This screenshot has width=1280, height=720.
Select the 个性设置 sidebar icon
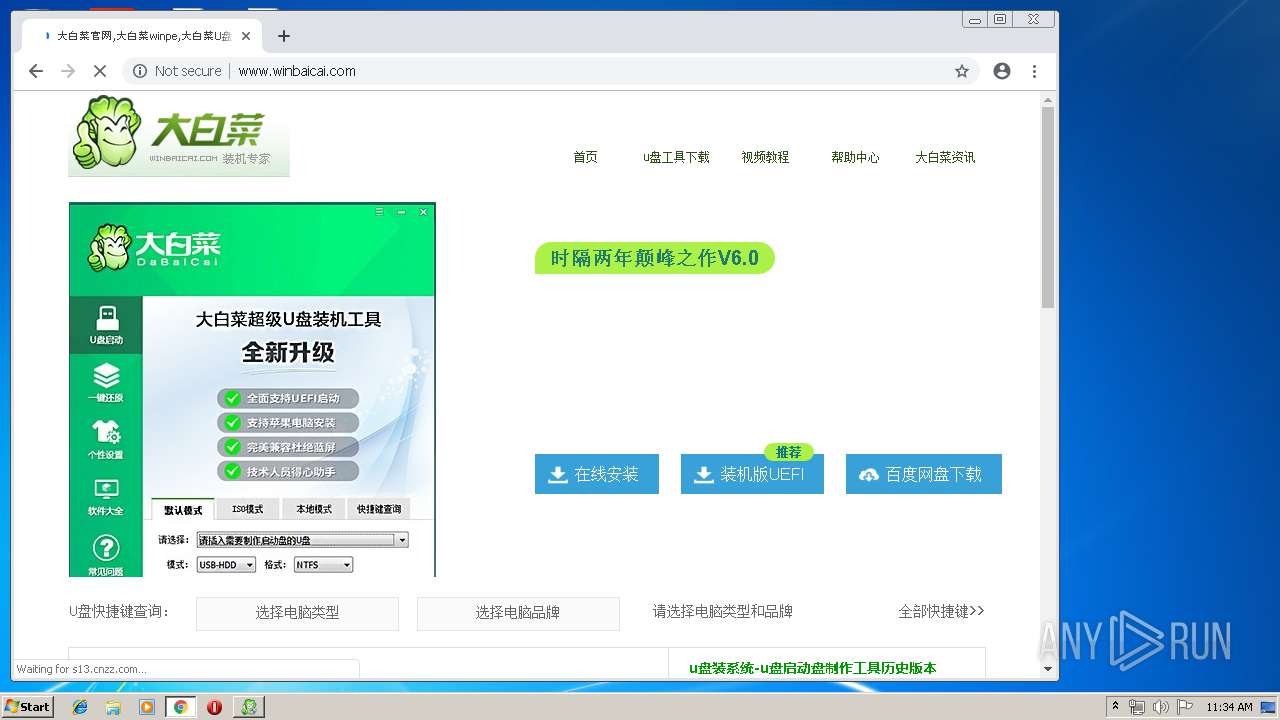[106, 440]
